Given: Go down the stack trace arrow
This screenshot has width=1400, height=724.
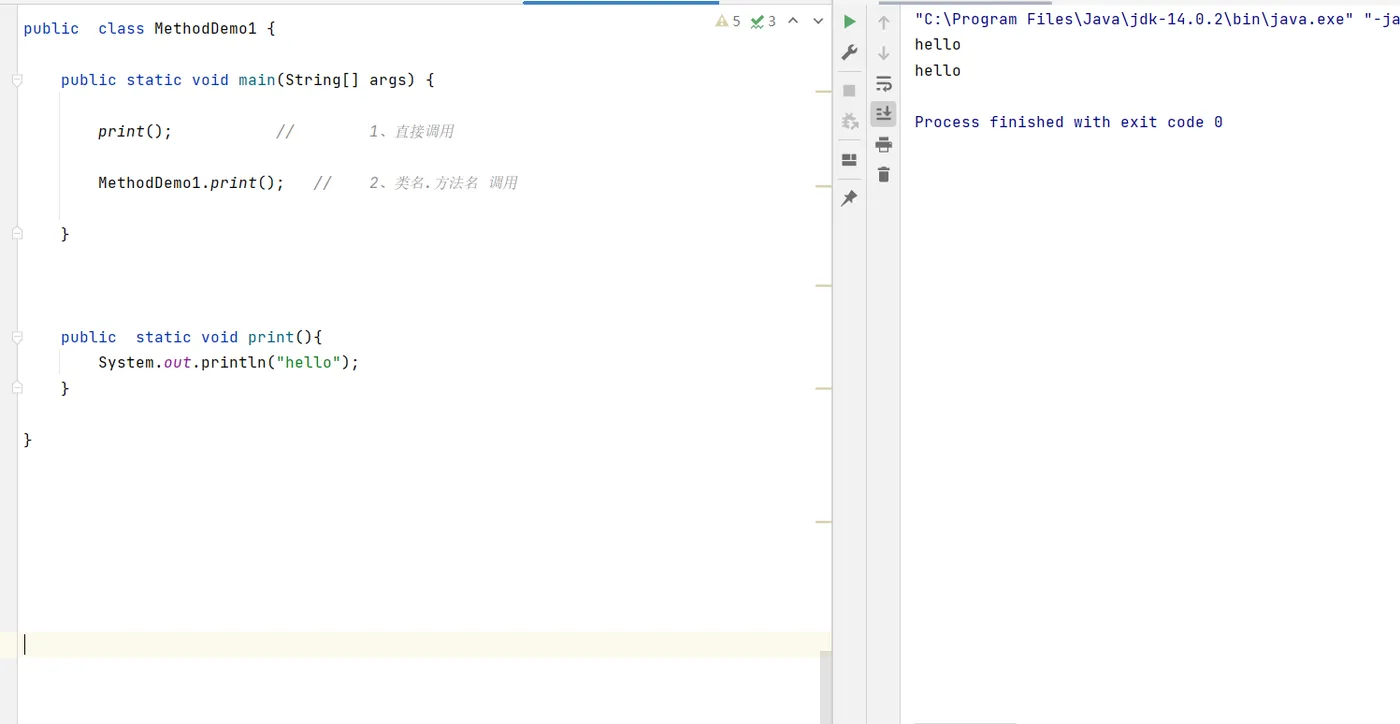Looking at the screenshot, I should (x=883, y=53).
